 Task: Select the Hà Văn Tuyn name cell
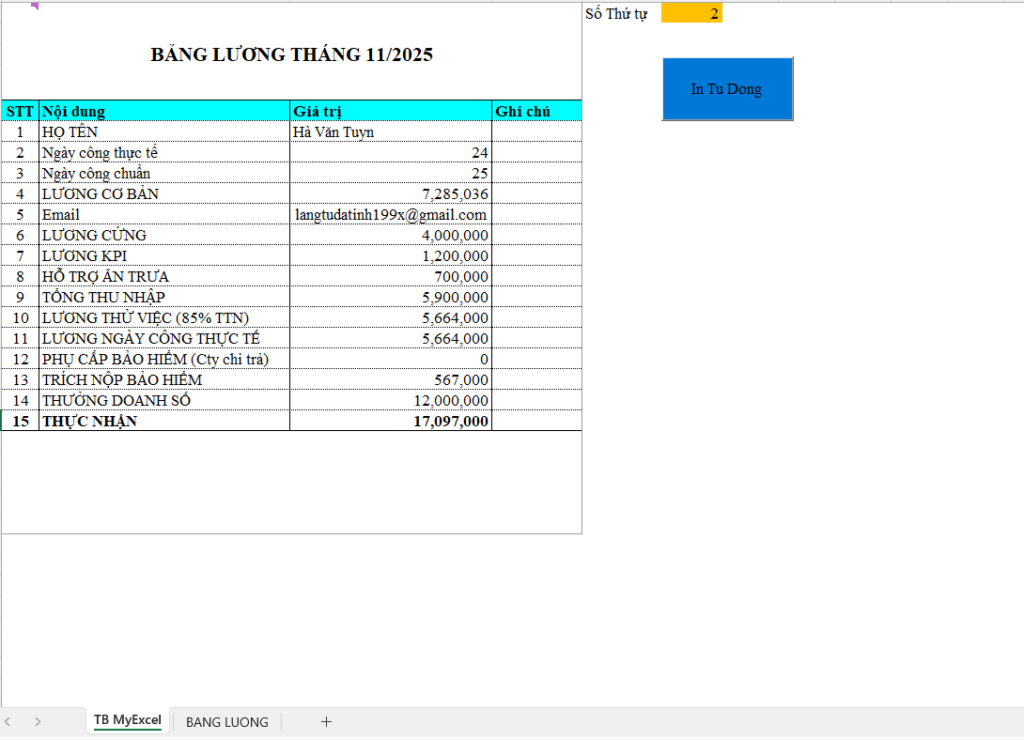(334, 132)
